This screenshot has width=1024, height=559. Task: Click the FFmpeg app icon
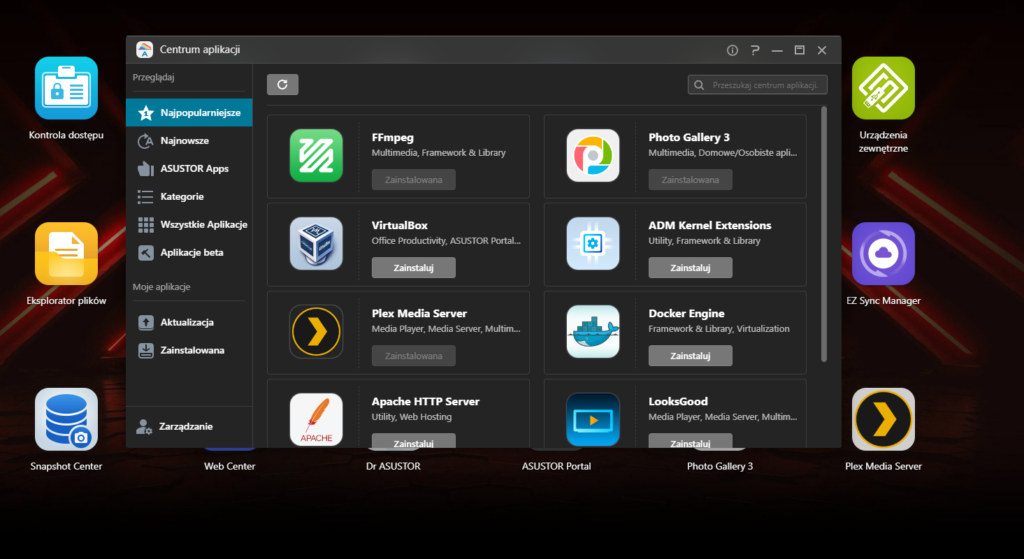[316, 155]
